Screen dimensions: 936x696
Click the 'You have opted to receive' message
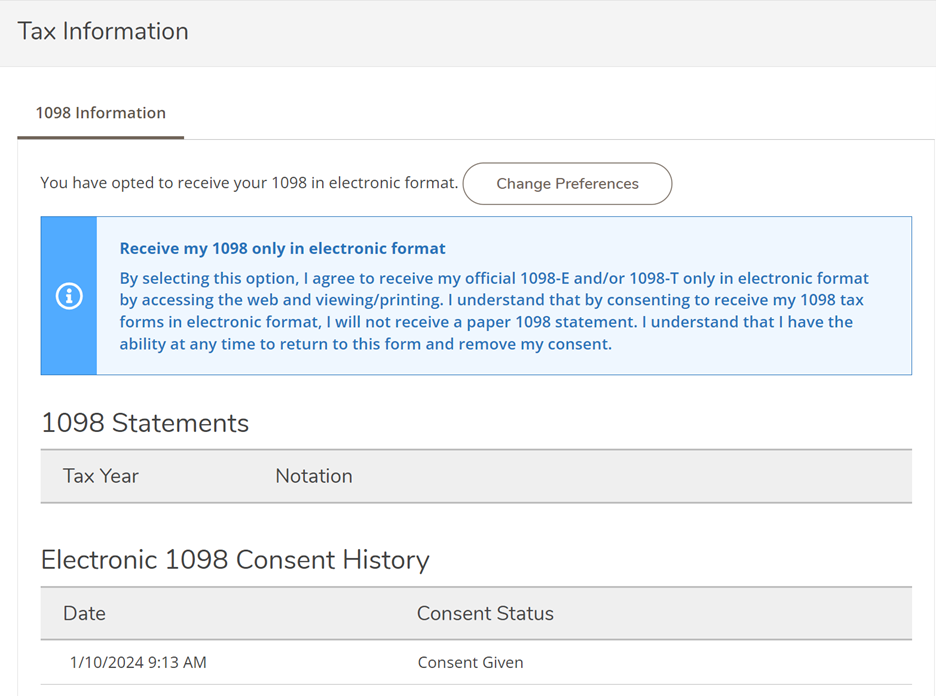(249, 183)
